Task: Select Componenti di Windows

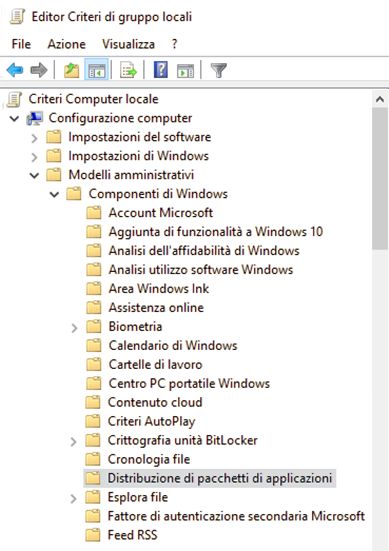Action: (158, 194)
